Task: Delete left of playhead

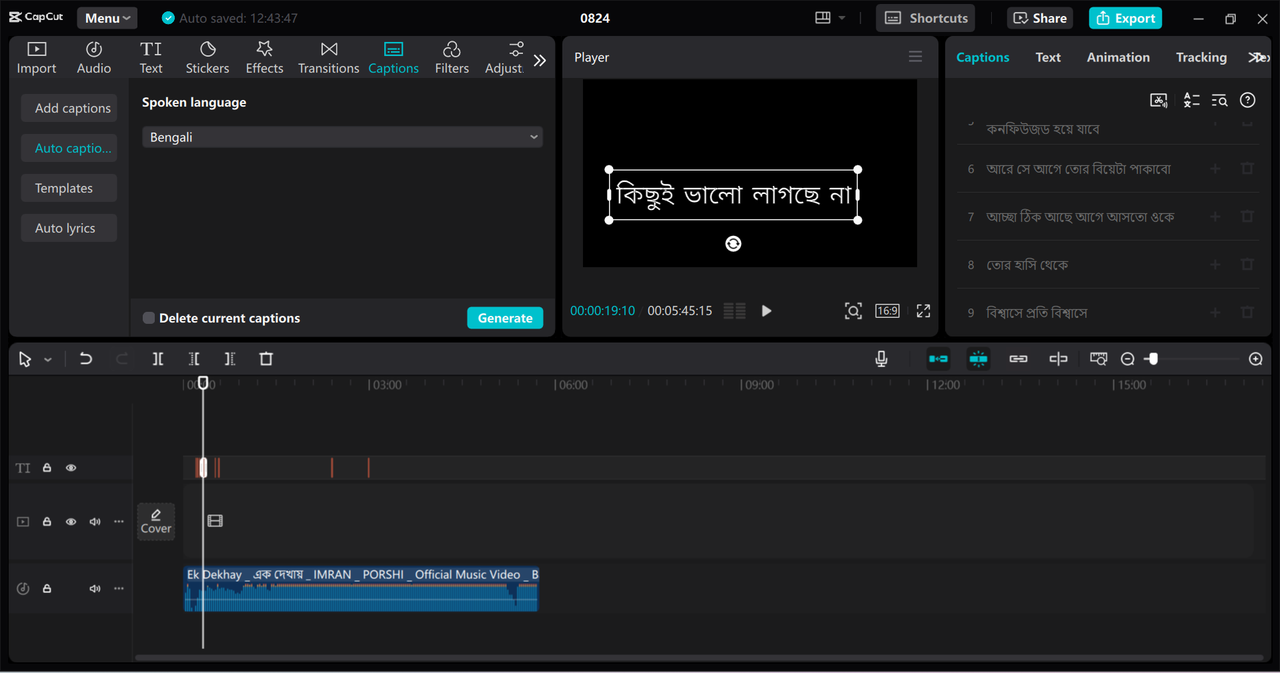Action: [194, 359]
